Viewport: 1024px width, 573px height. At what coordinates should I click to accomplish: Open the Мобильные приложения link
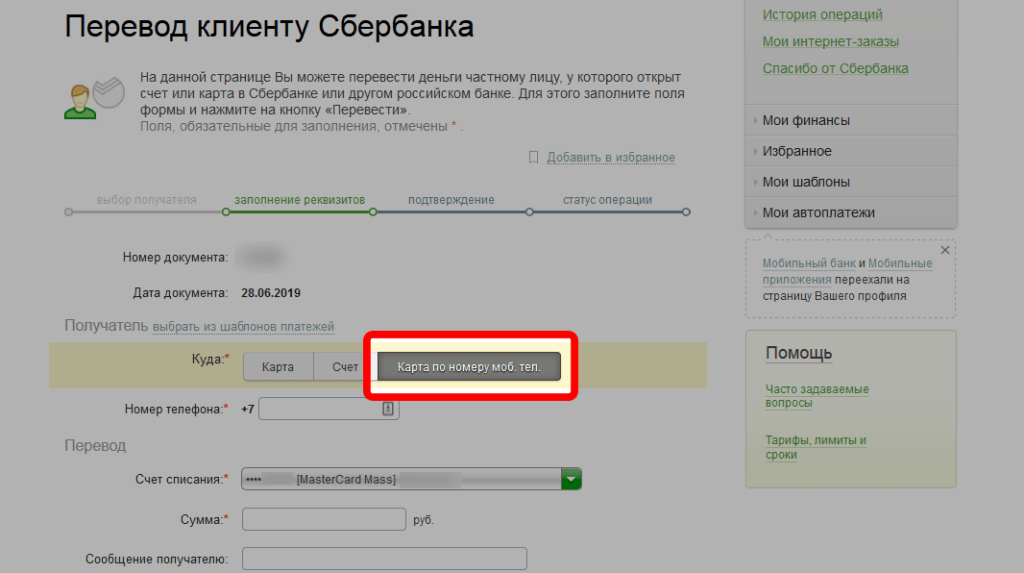coord(847,271)
